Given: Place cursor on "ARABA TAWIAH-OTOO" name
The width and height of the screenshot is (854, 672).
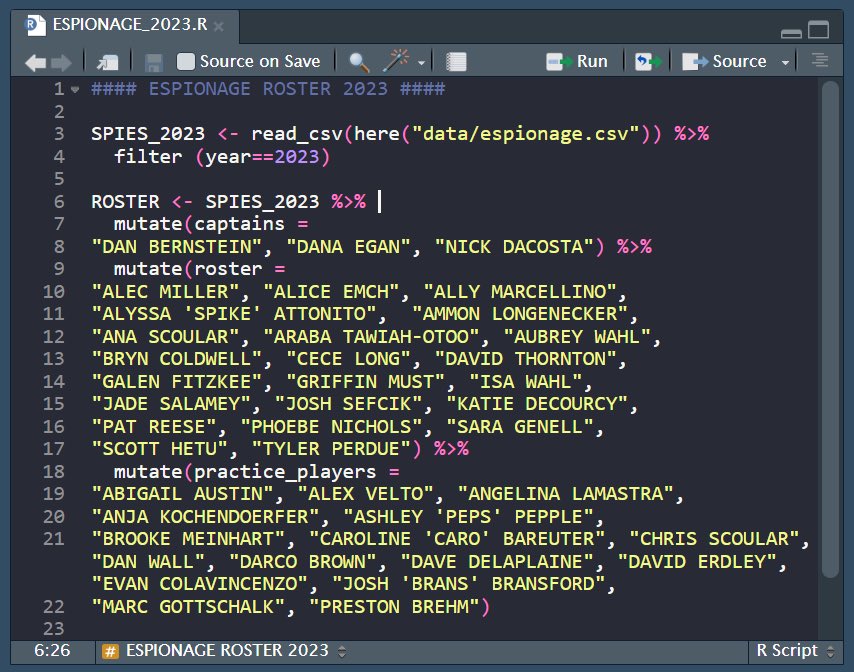Looking at the screenshot, I should (371, 337).
